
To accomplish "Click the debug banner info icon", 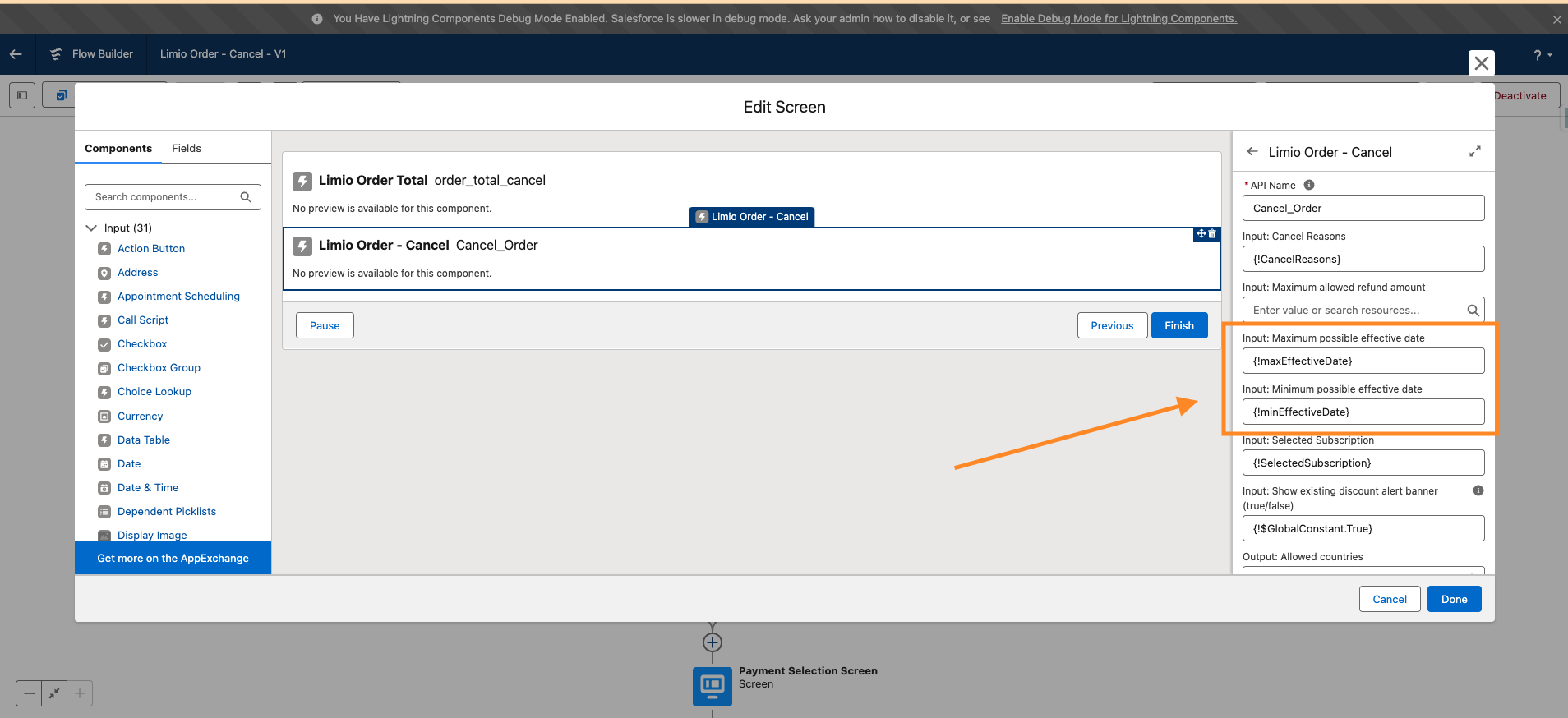I will coord(317,19).
